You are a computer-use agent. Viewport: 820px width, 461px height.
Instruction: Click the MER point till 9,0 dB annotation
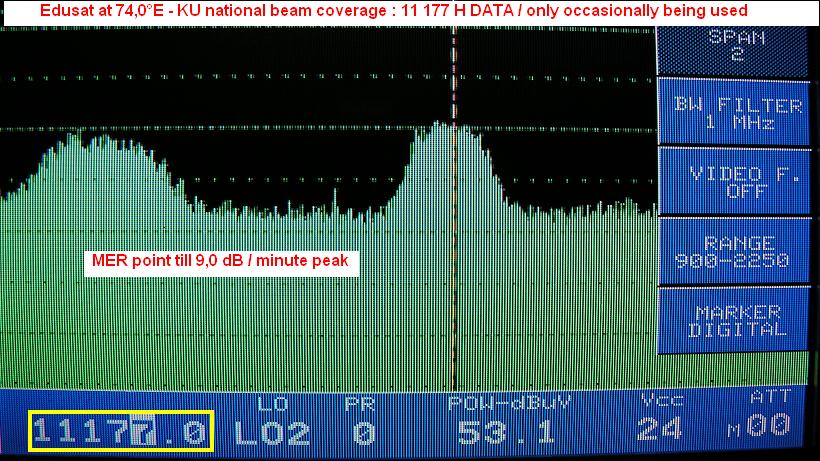pos(220,261)
